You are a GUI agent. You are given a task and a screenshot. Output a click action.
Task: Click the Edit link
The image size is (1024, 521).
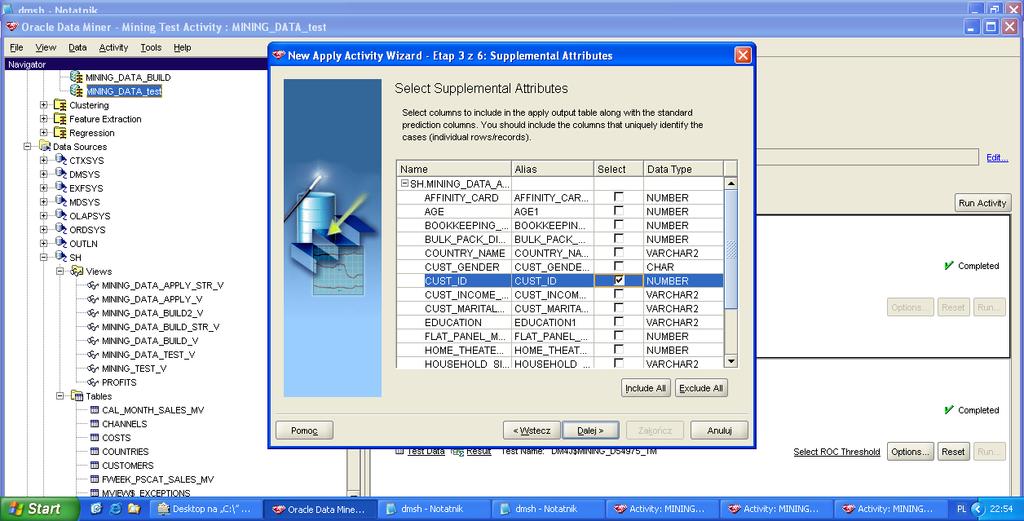997,157
